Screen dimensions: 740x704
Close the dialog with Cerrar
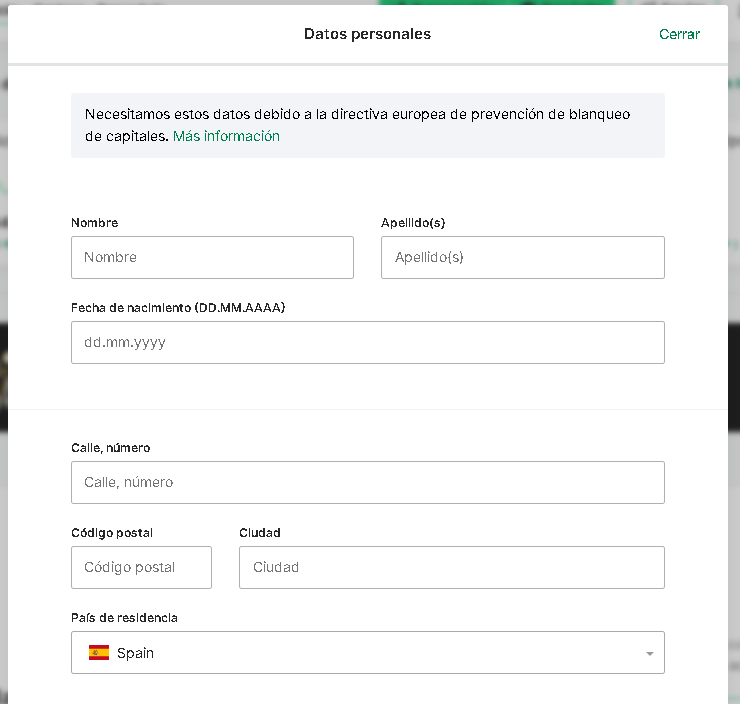(679, 34)
